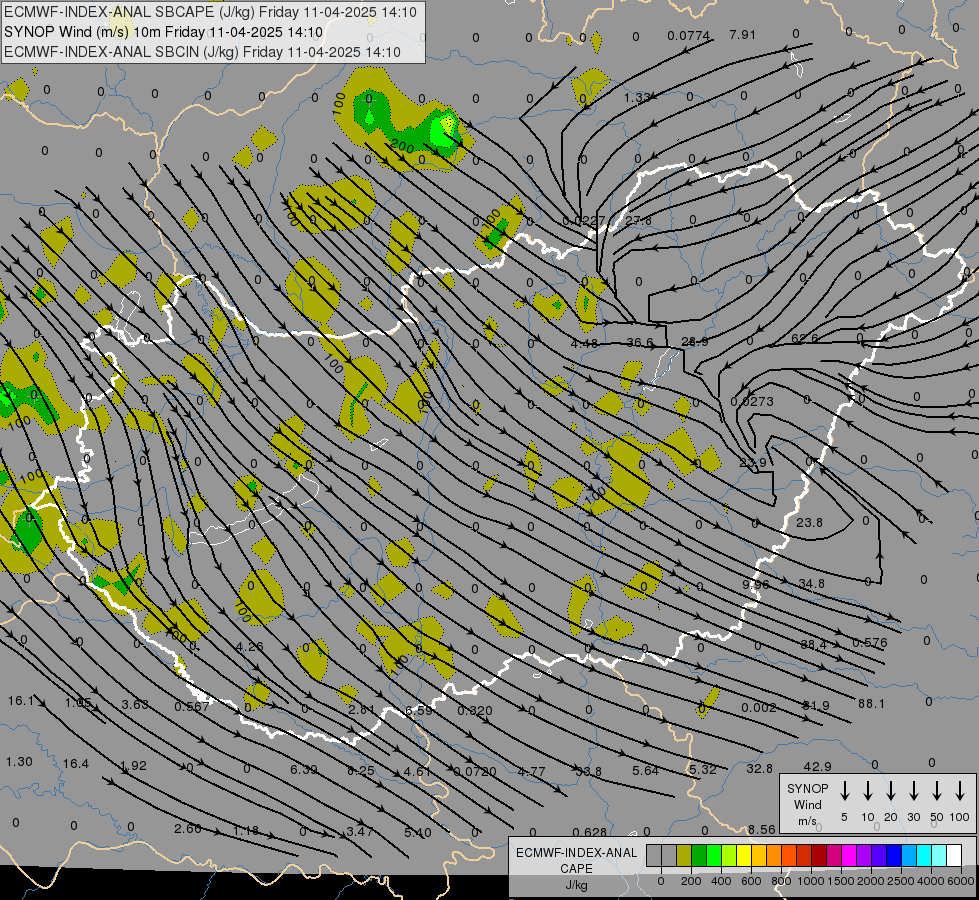Click the '3.47' value near bottom
Image resolution: width=979 pixels, height=900 pixels.
(360, 832)
